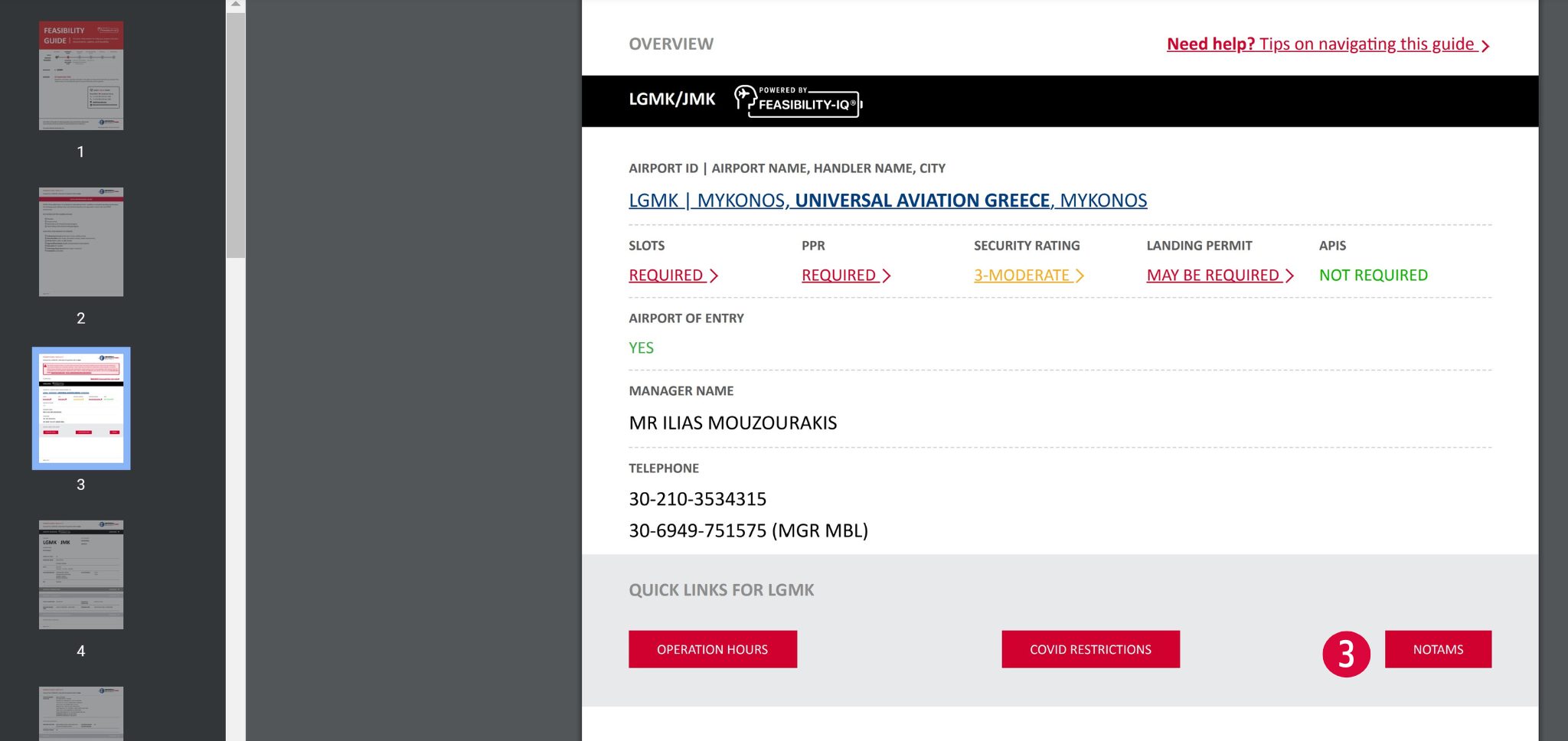Click the thumbnail sidebar scrollbar handle
This screenshot has height=741, width=1568.
coord(236,135)
